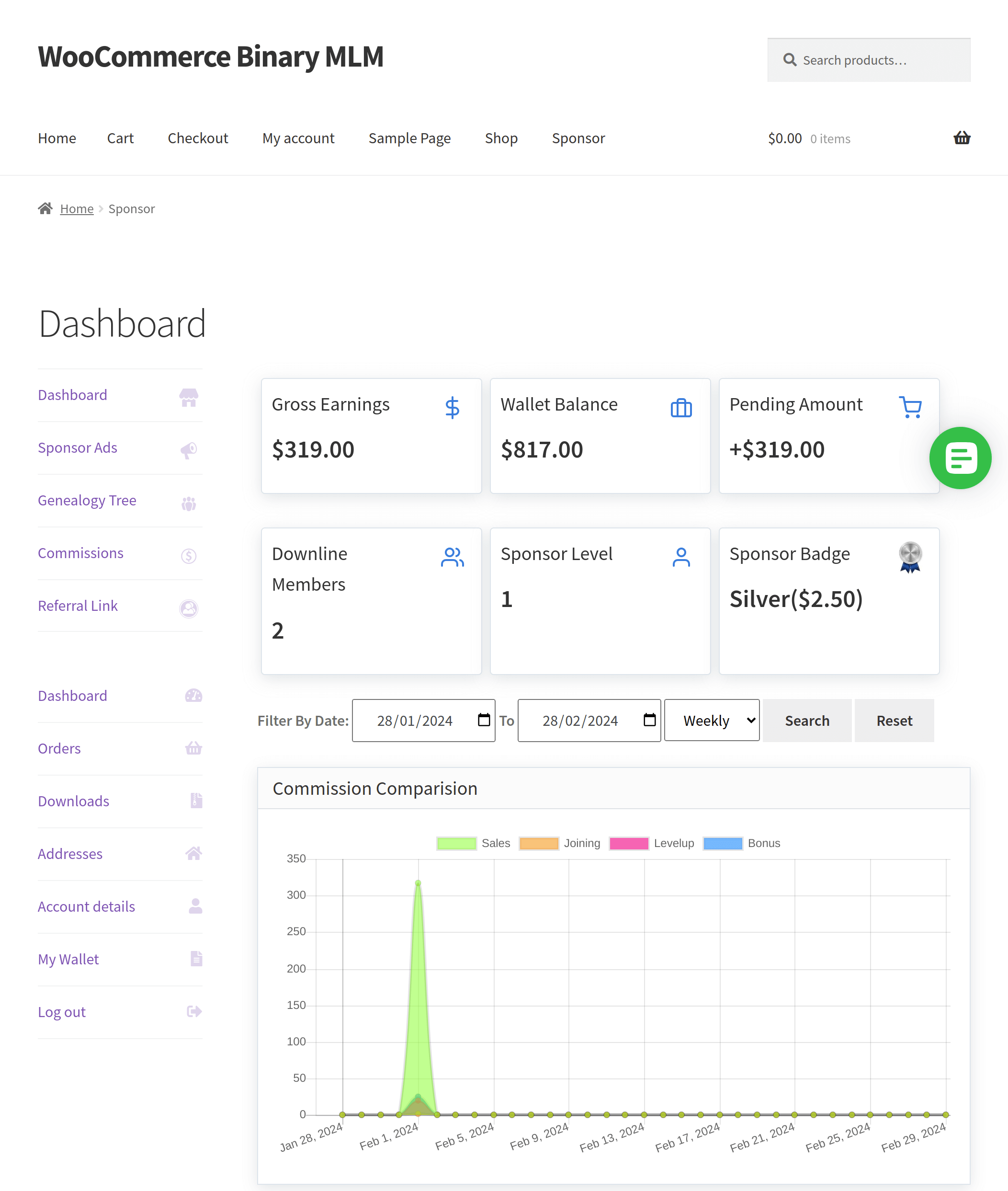Image resolution: width=1008 pixels, height=1191 pixels.
Task: Click the search magnifier icon
Action: coord(790,60)
